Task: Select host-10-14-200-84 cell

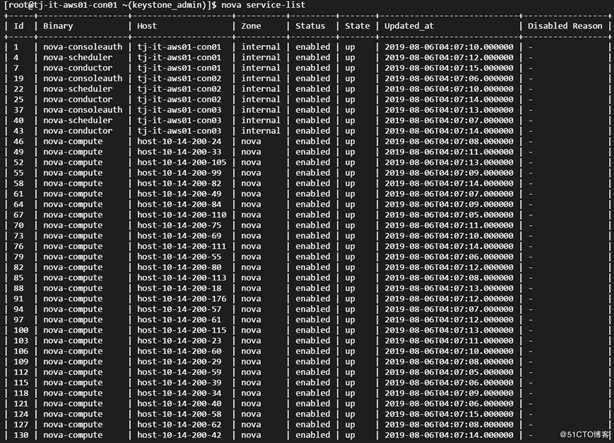Action: [179, 204]
